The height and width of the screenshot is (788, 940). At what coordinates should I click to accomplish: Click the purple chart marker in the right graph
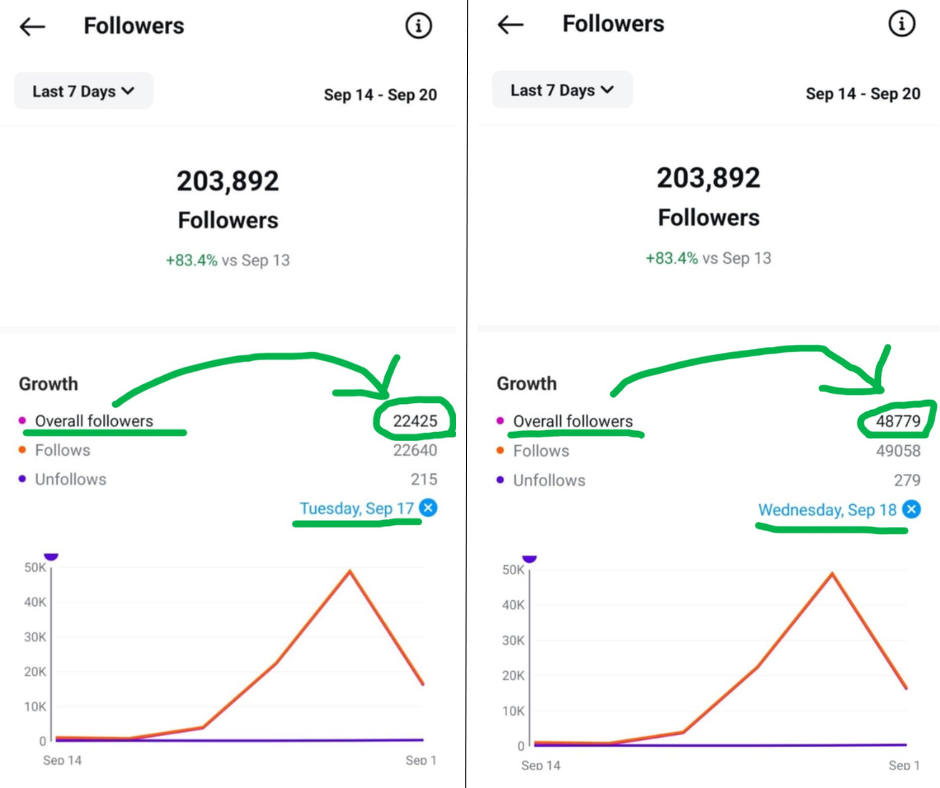530,556
